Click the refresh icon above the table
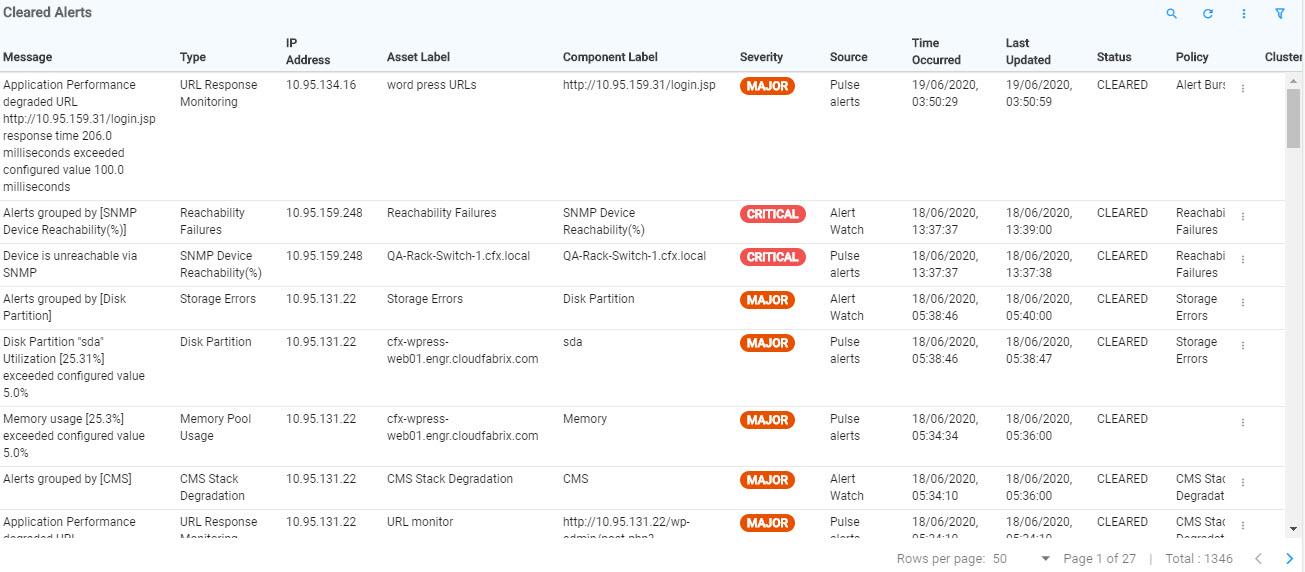1305x572 pixels. tap(1208, 14)
